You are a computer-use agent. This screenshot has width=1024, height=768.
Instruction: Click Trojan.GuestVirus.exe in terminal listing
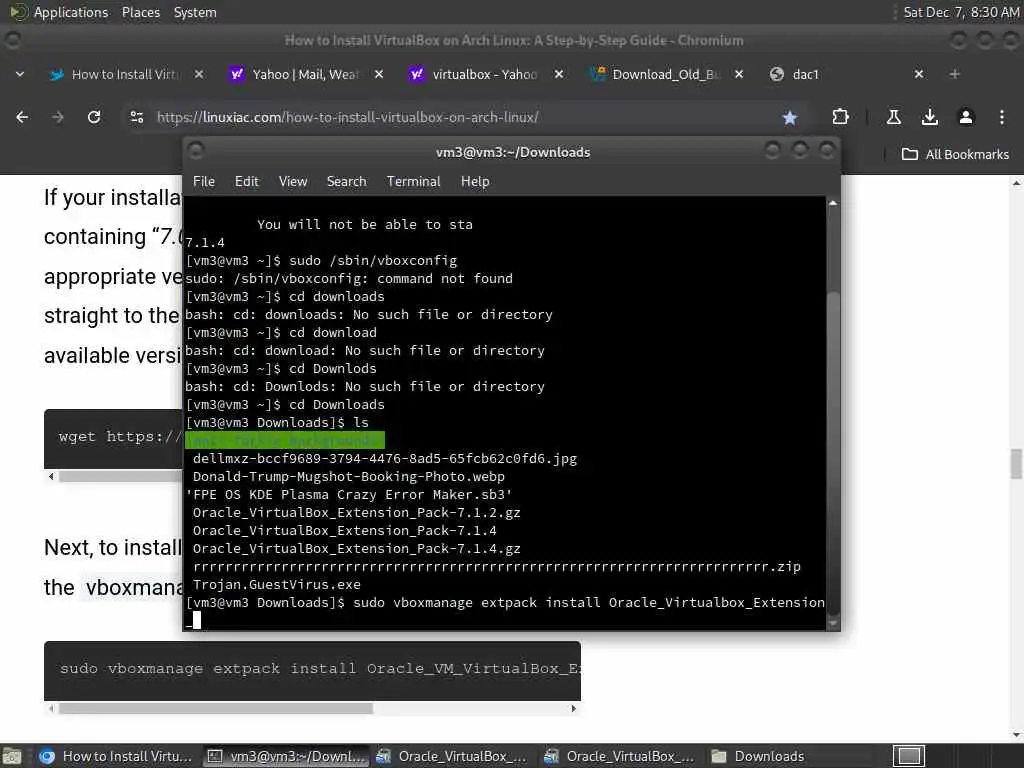pos(276,584)
